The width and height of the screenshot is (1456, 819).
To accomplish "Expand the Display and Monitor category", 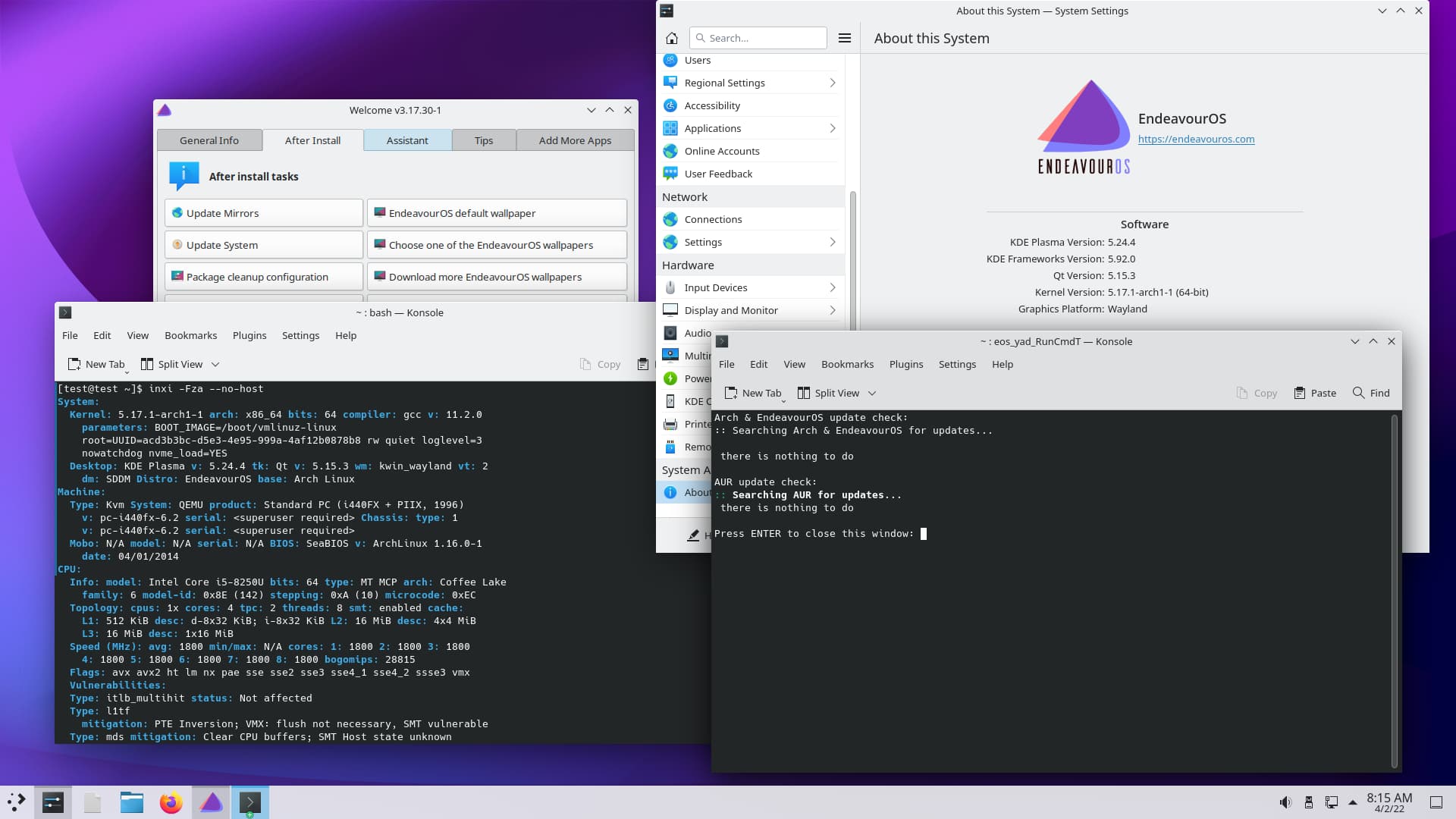I will tap(832, 310).
